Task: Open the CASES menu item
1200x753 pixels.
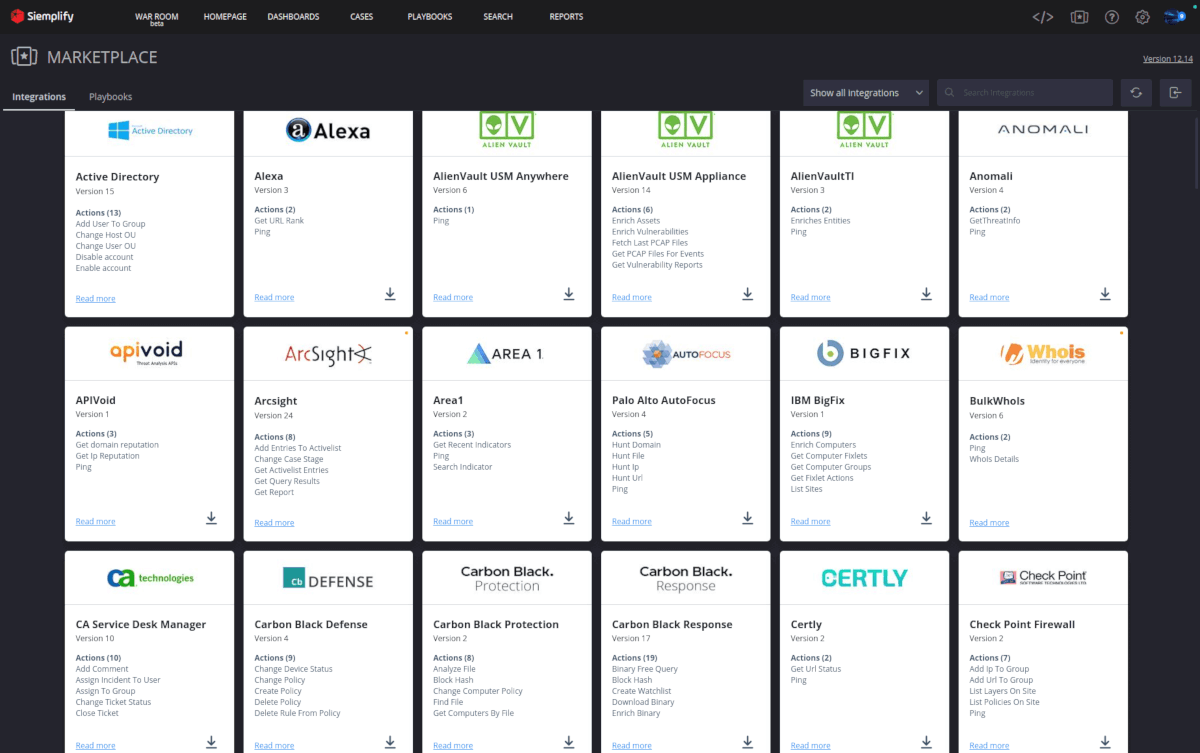Action: [363, 17]
